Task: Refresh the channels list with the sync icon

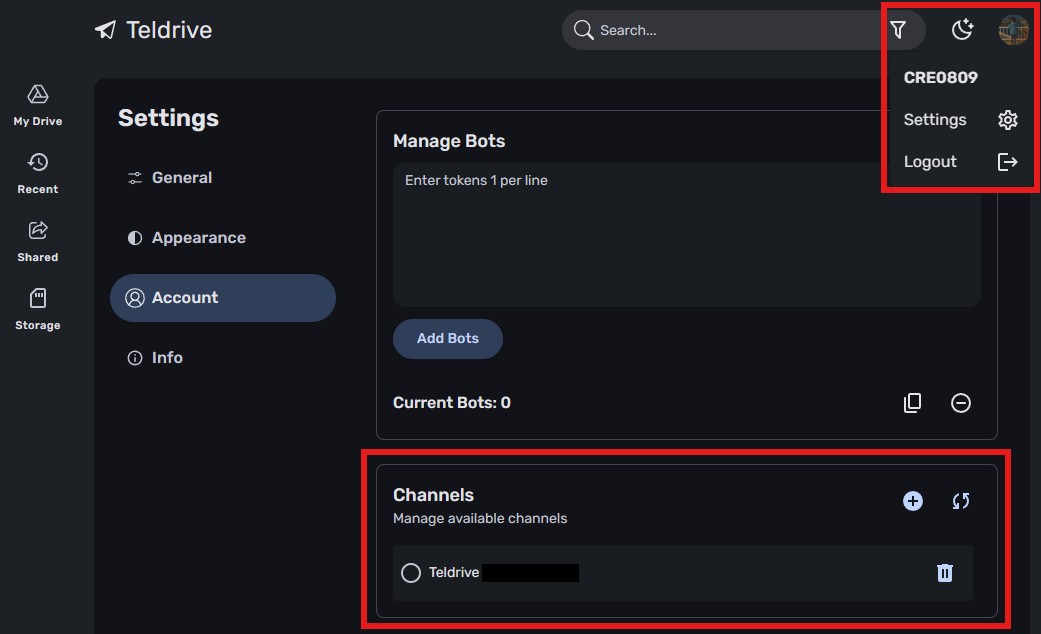Action: (x=960, y=501)
